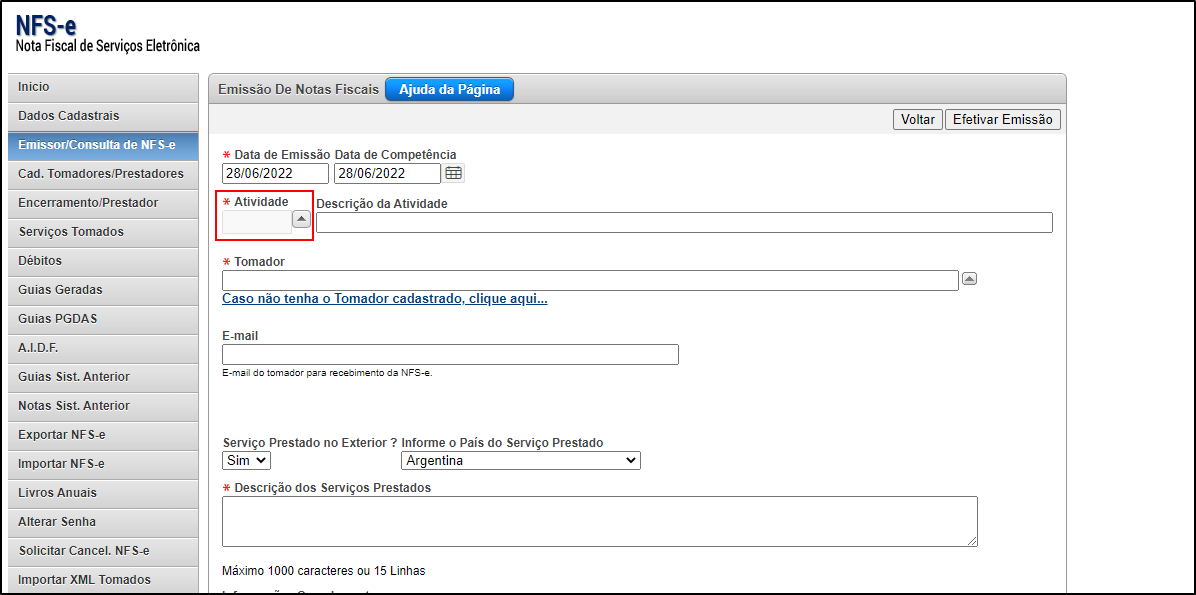This screenshot has height=595, width=1196.
Task: Click the Data de Emissão date field
Action: (275, 173)
